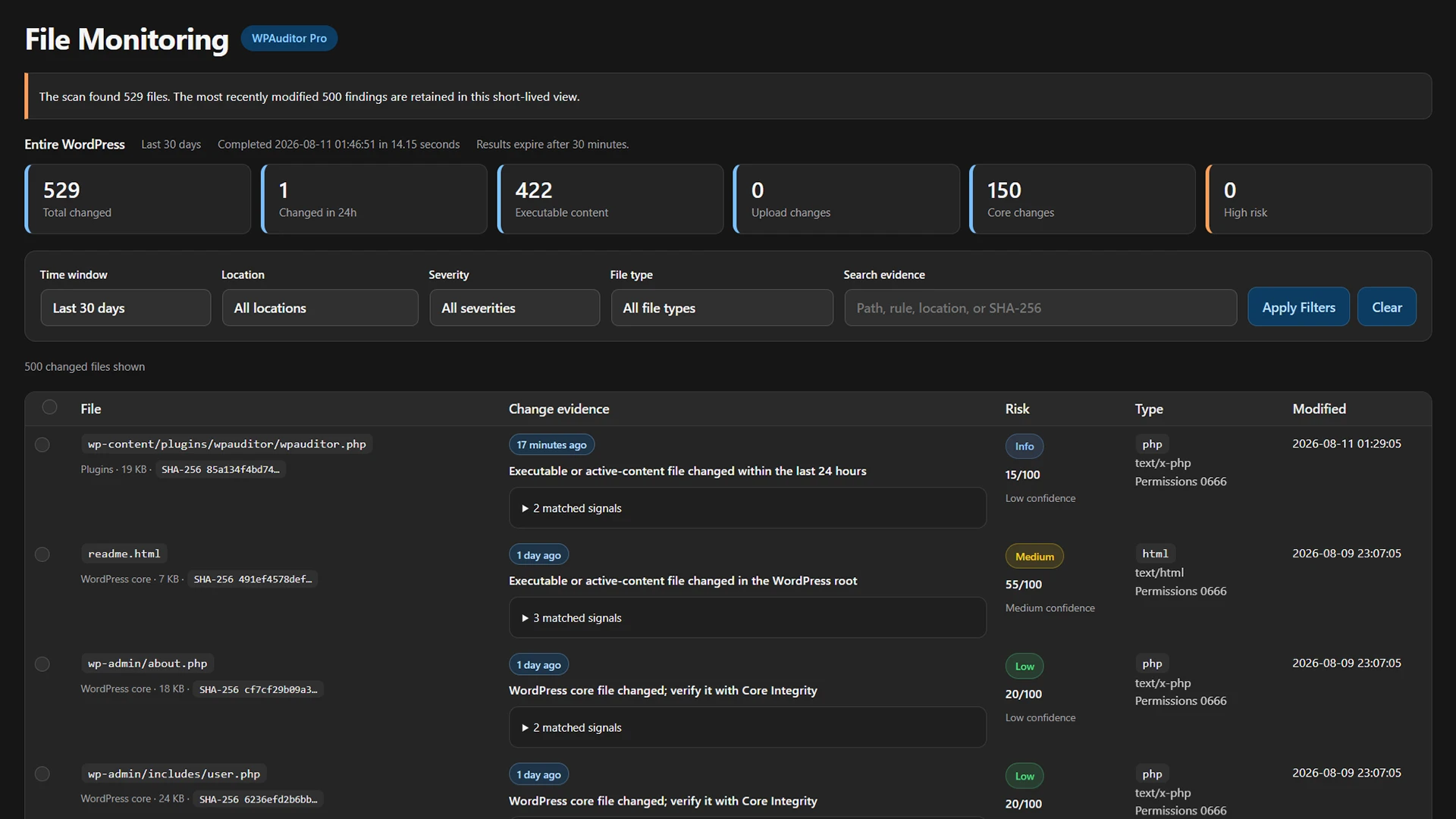Select the readme.html row checkbox
The image size is (1456, 819).
point(42,554)
